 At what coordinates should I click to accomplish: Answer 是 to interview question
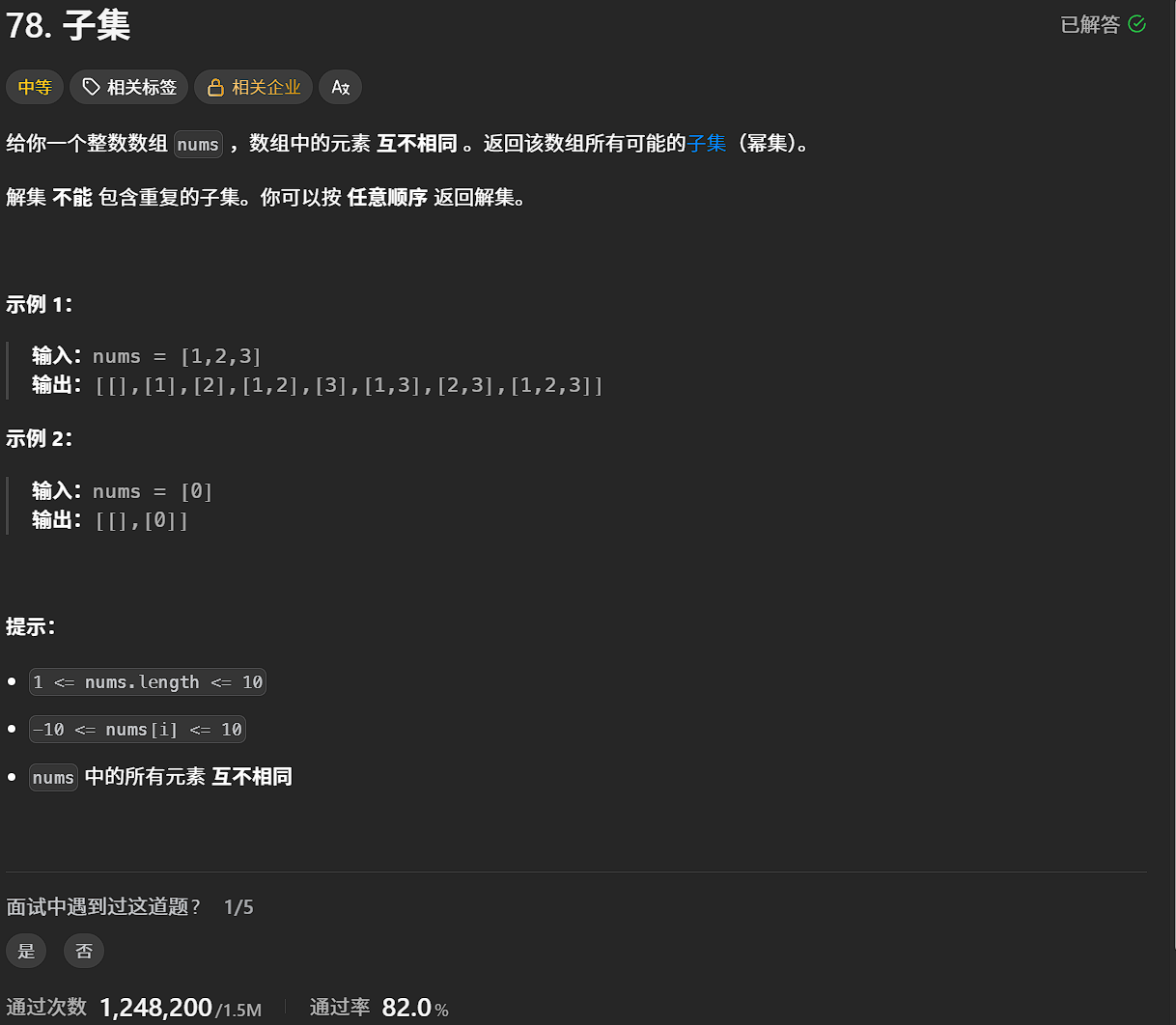pos(26,951)
